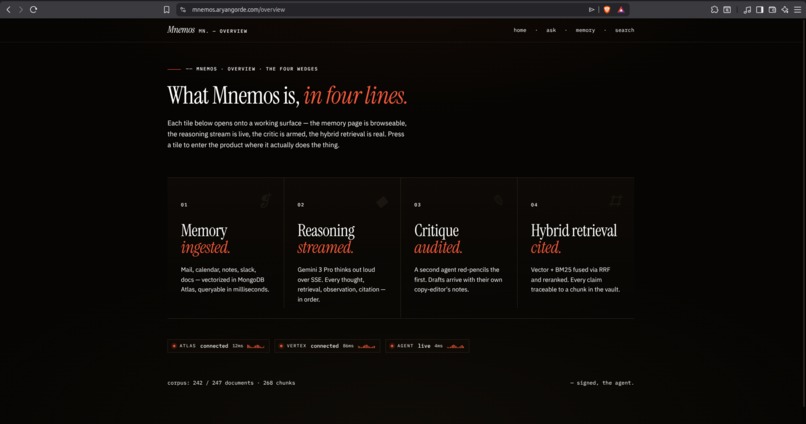Screen dimensions: 806x424
Task: Click the AGENT latency sparkline chart
Action: [455, 346]
